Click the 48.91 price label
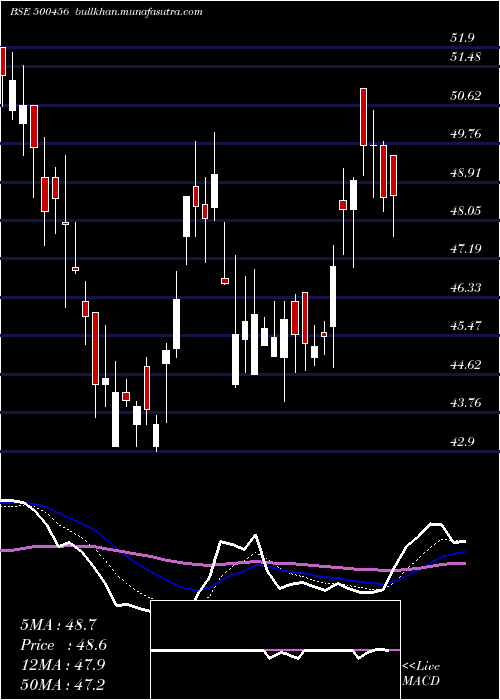 click(466, 172)
